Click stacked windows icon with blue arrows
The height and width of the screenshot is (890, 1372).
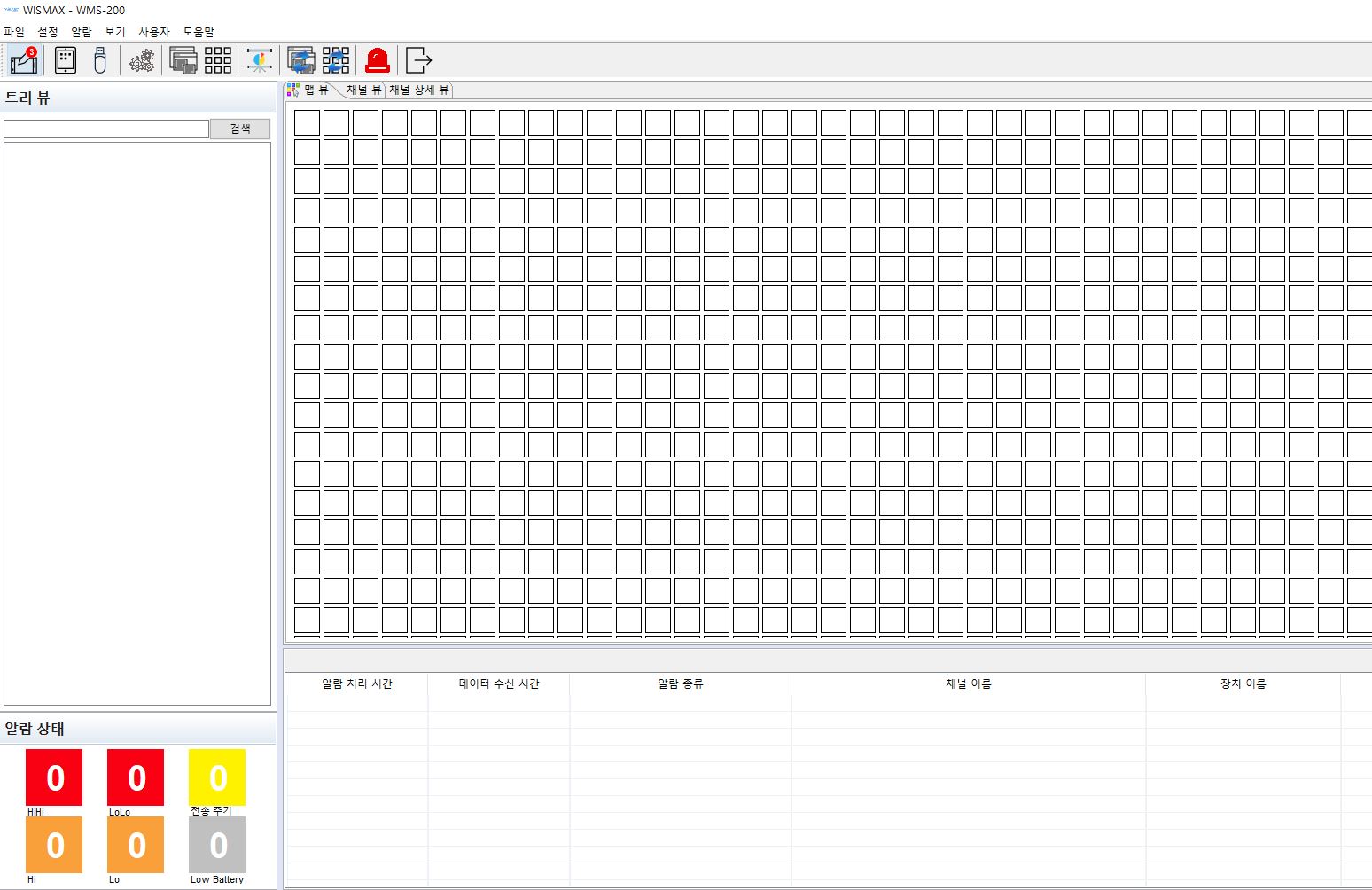(x=301, y=60)
